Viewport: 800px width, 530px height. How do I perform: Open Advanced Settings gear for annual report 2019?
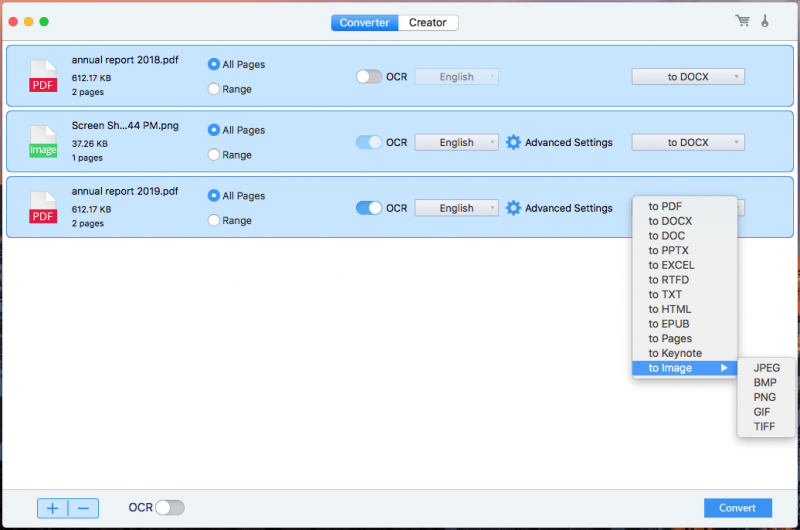513,208
